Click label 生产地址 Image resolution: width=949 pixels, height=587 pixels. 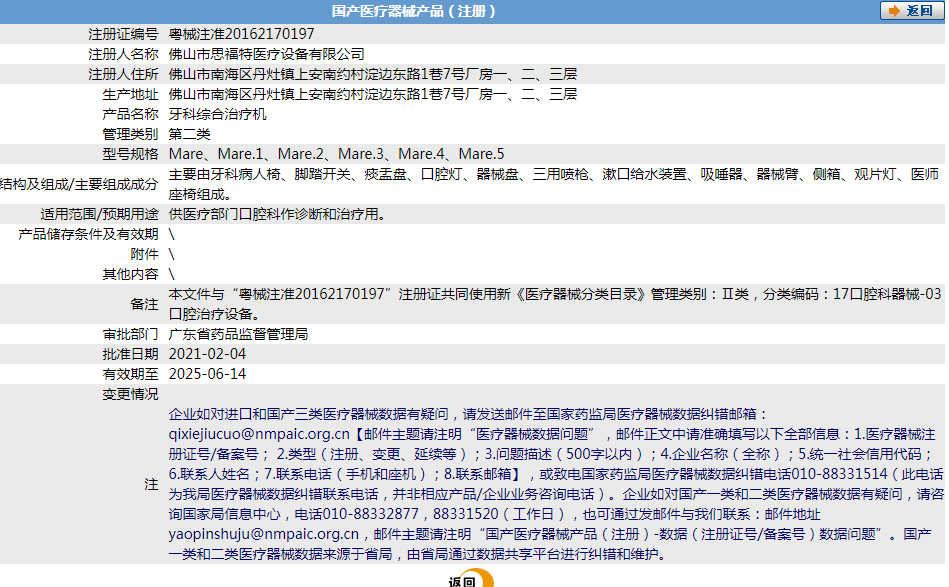coord(130,94)
